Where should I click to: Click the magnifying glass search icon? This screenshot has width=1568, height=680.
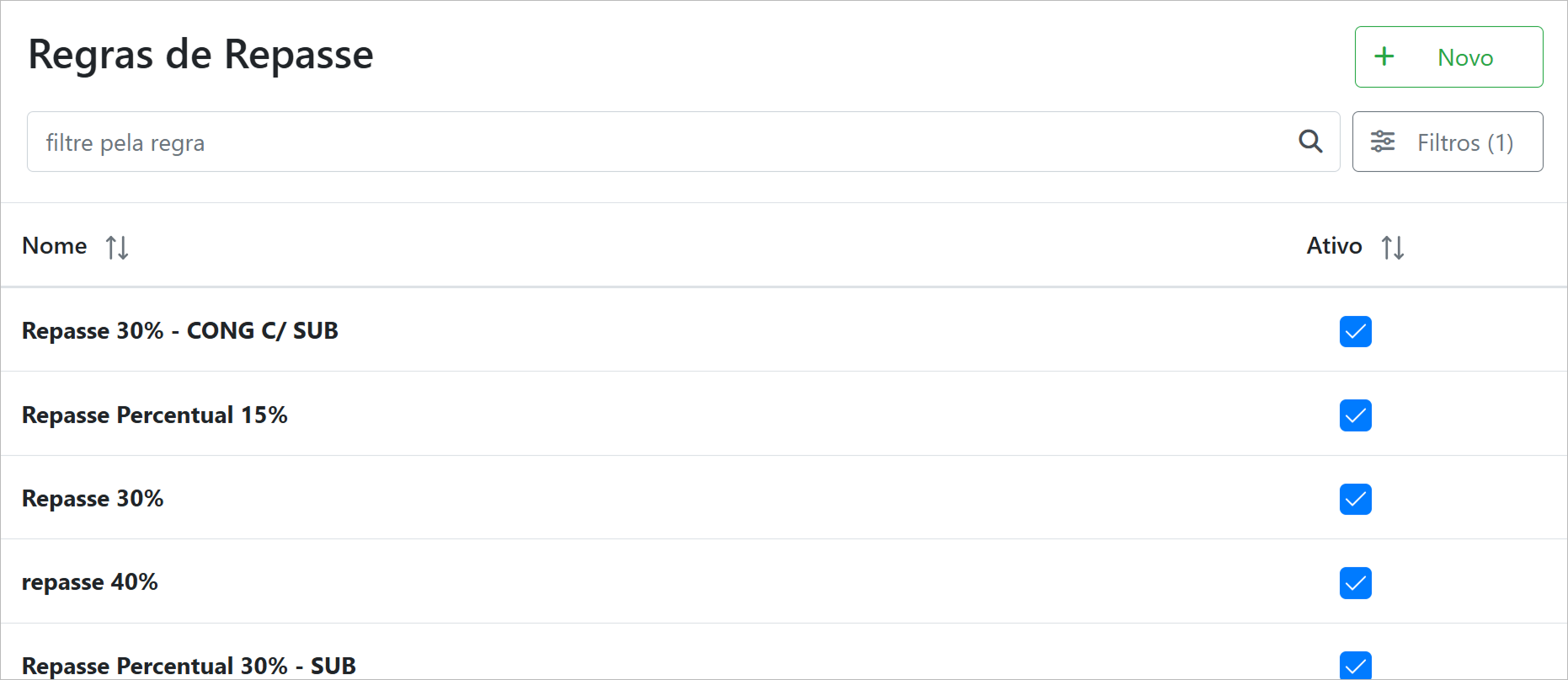pyautogui.click(x=1309, y=142)
